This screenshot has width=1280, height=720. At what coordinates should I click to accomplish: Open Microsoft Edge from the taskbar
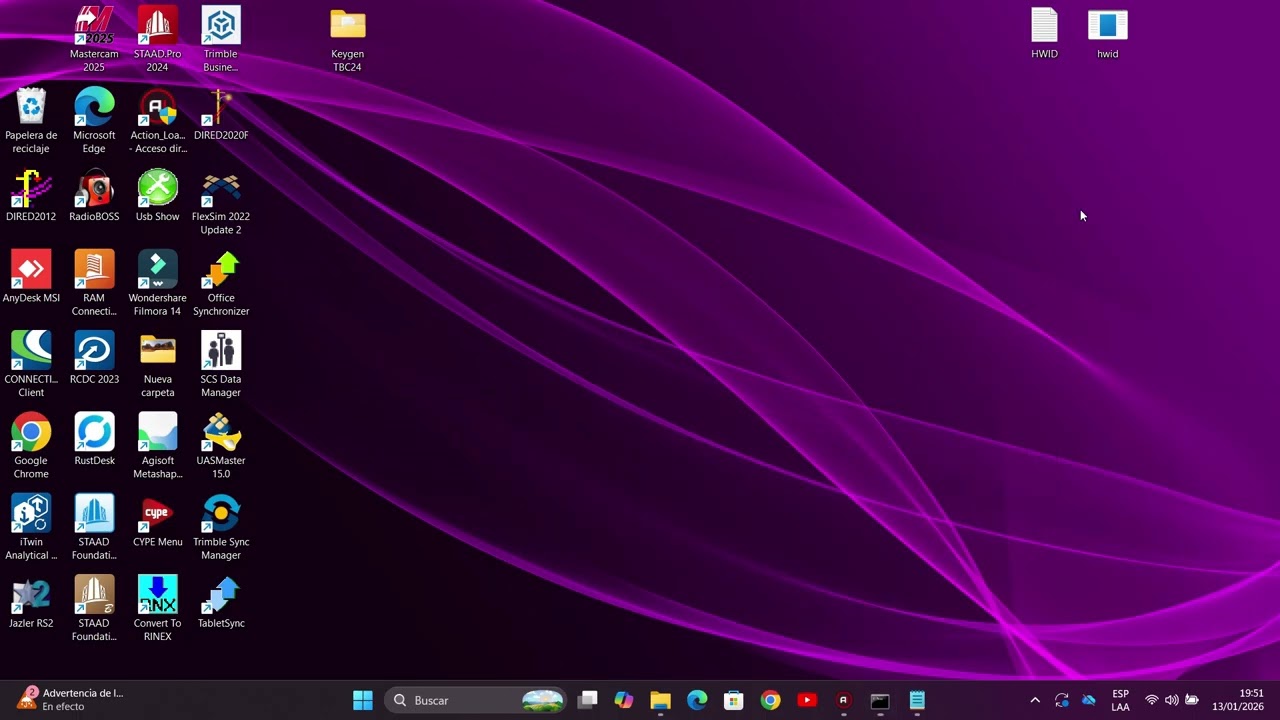pos(697,700)
